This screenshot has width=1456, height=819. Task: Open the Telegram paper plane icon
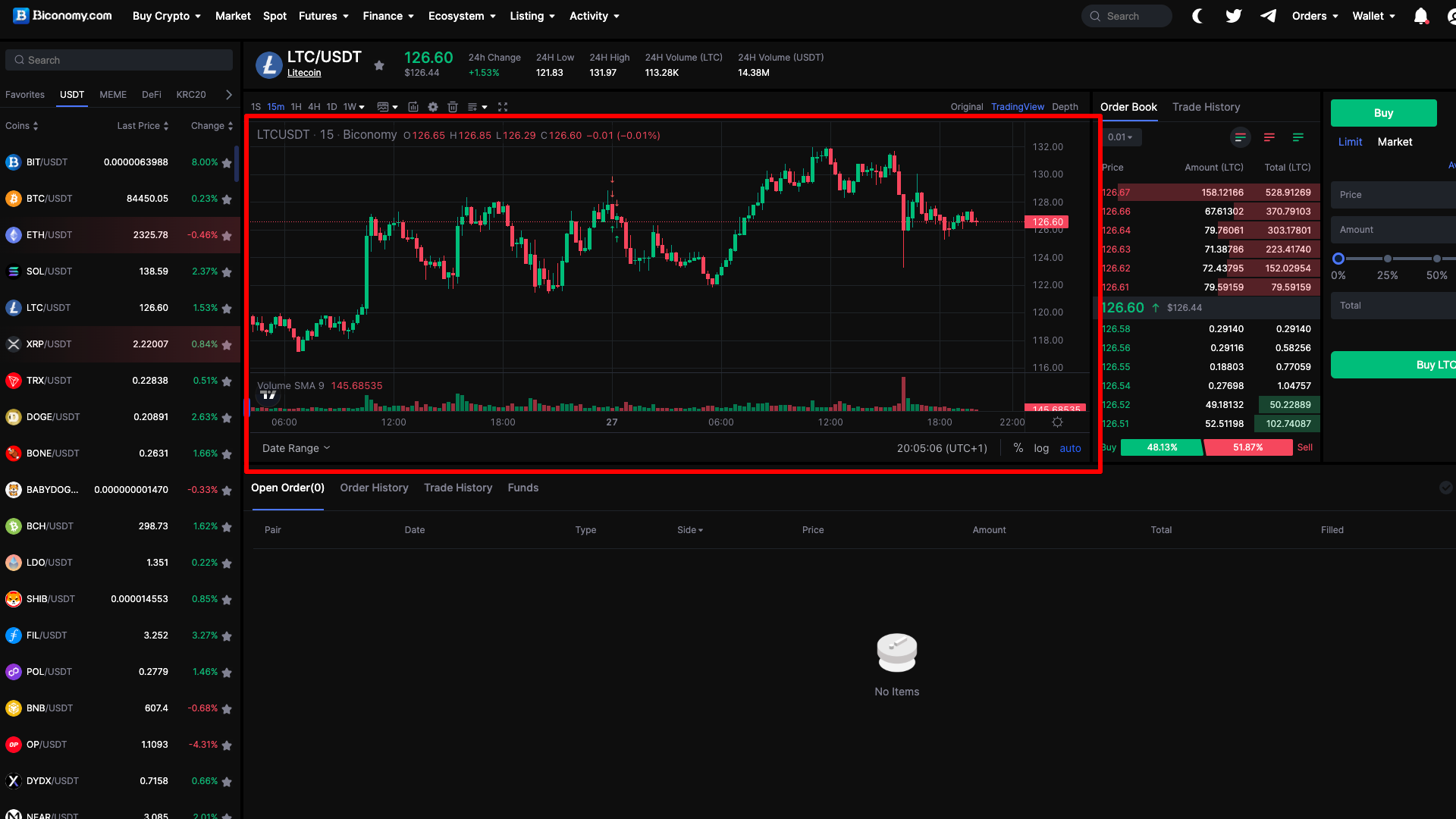[x=1268, y=16]
